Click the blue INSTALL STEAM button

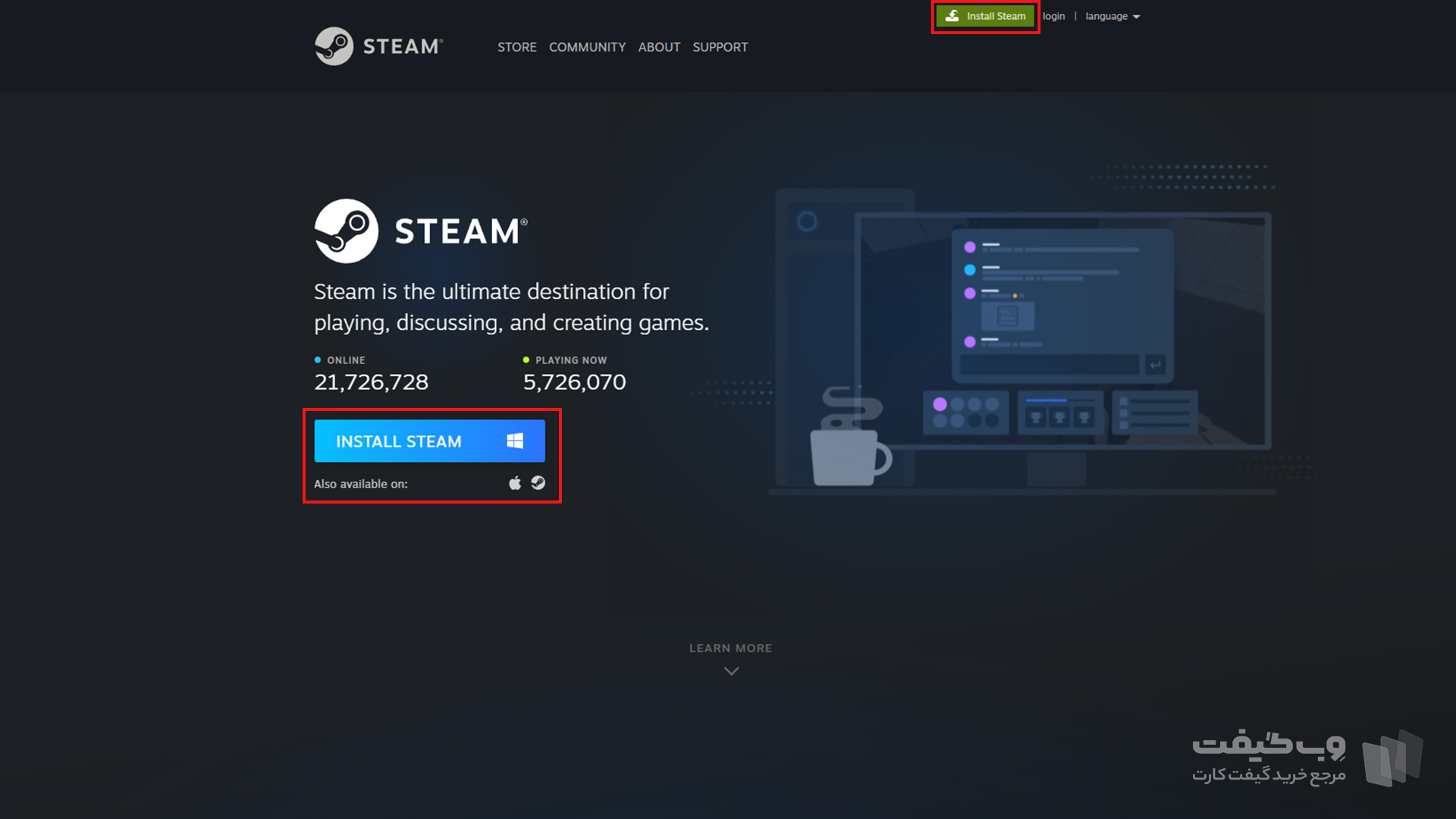point(430,441)
